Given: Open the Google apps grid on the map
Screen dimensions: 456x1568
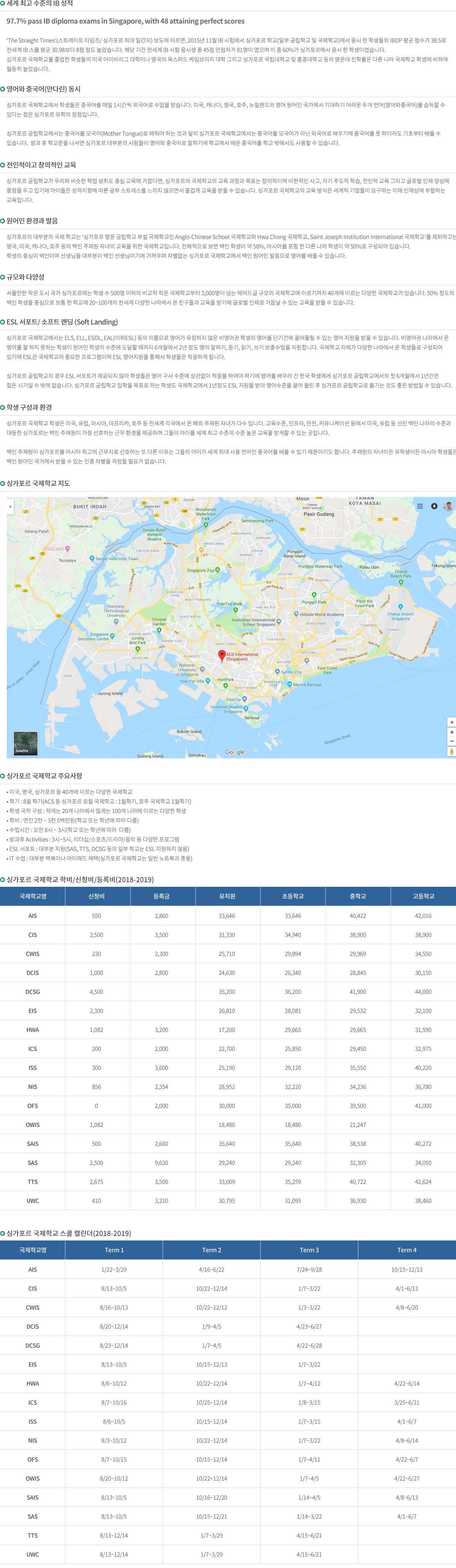Looking at the screenshot, I should (x=420, y=506).
